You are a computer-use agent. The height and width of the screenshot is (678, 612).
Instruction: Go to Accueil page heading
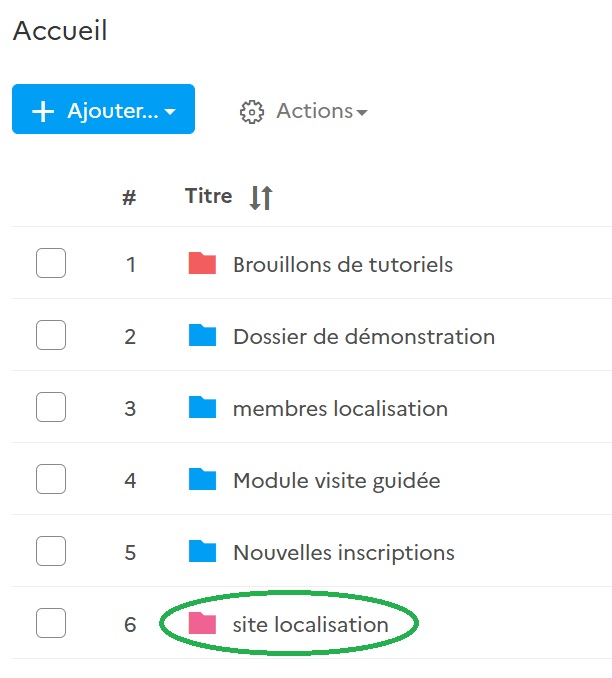60,31
